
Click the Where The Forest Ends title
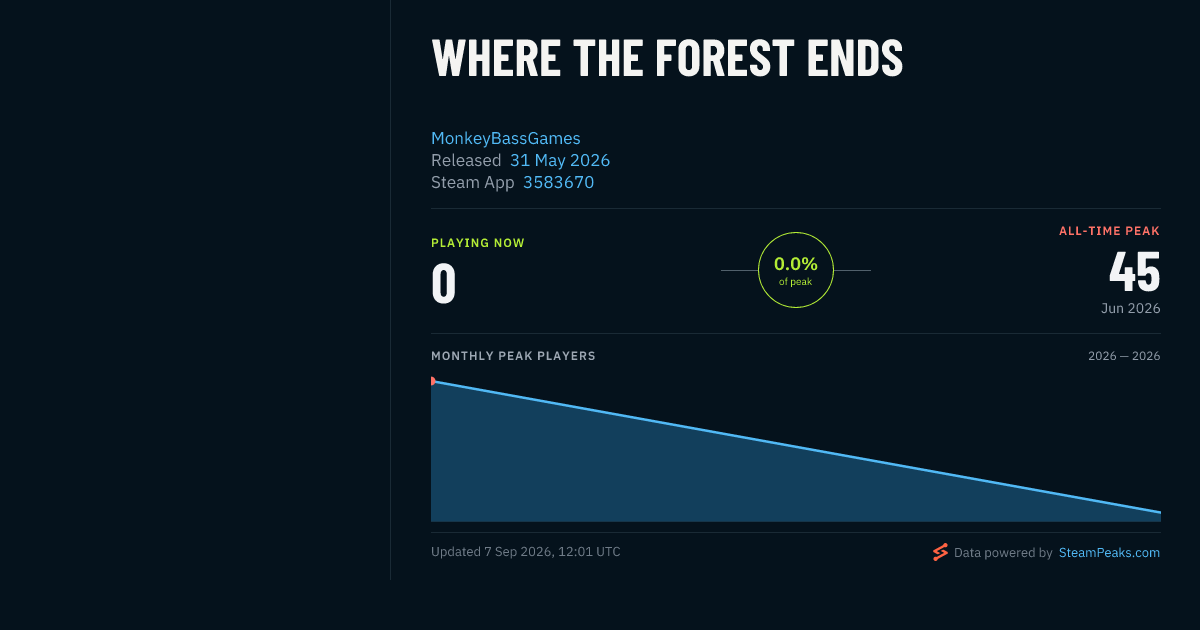click(x=667, y=58)
